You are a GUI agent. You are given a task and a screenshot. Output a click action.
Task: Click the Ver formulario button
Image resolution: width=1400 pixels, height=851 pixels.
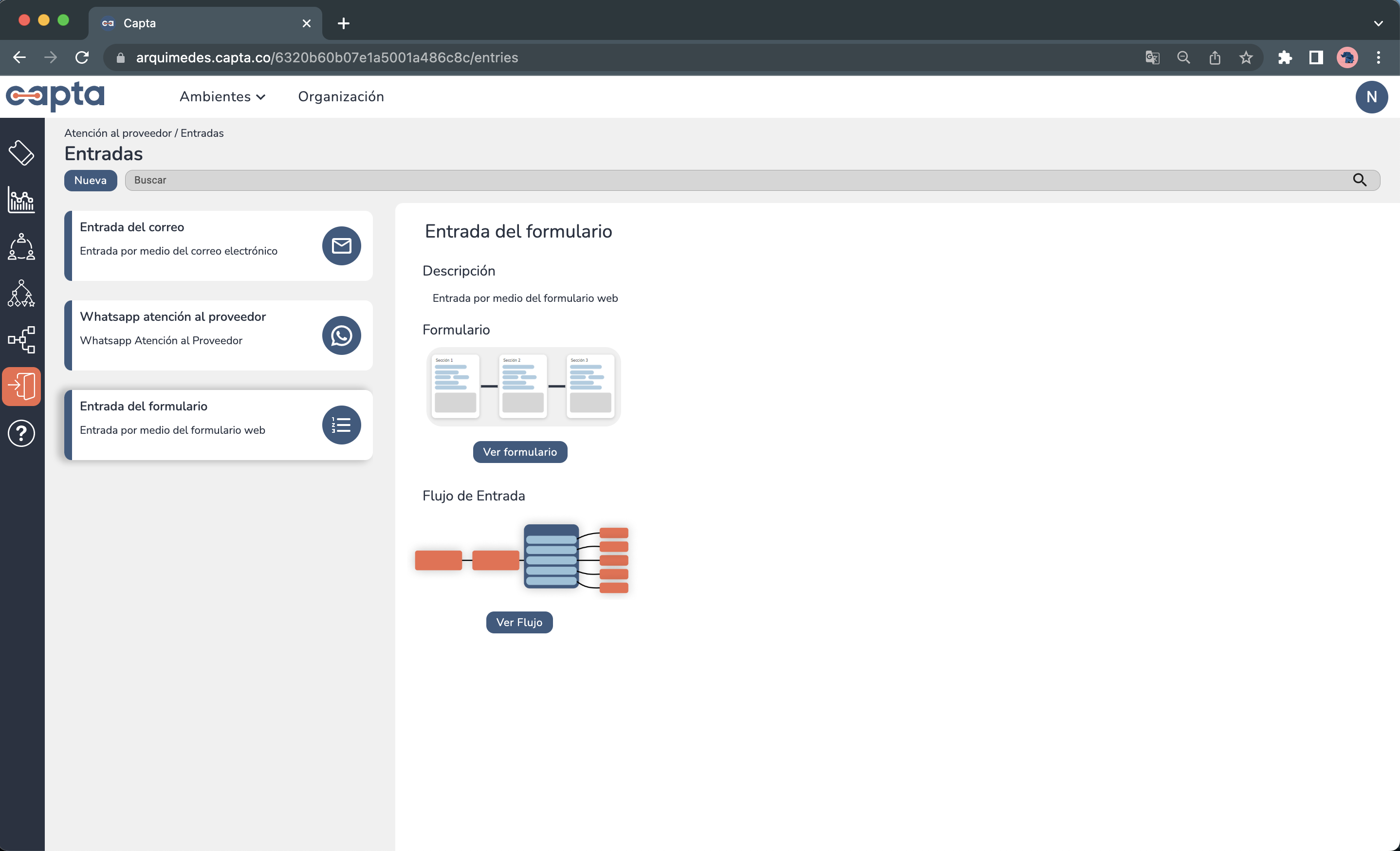[x=520, y=452]
